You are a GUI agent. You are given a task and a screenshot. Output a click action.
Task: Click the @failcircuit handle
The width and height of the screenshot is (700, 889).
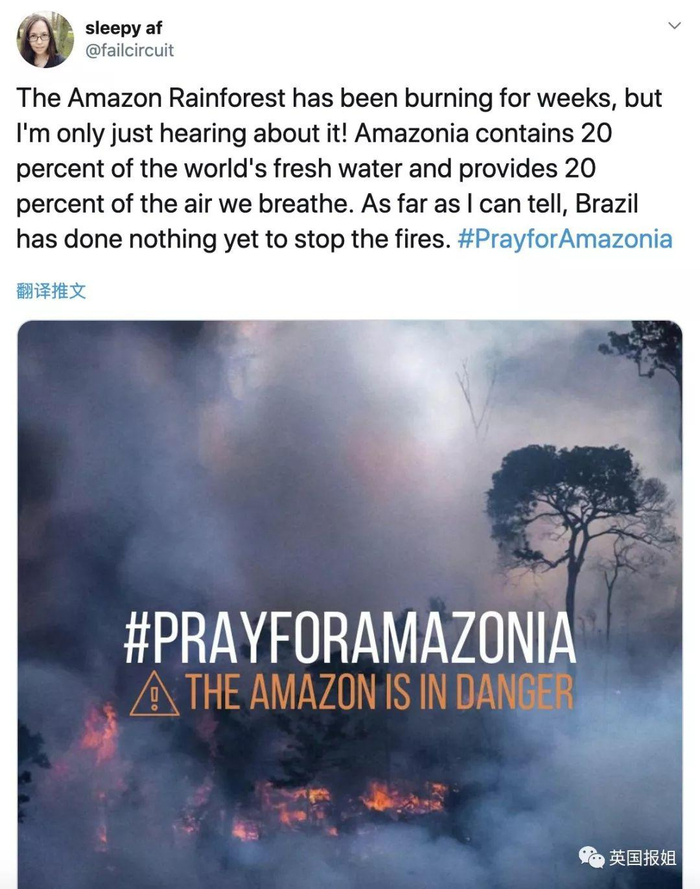[x=129, y=50]
